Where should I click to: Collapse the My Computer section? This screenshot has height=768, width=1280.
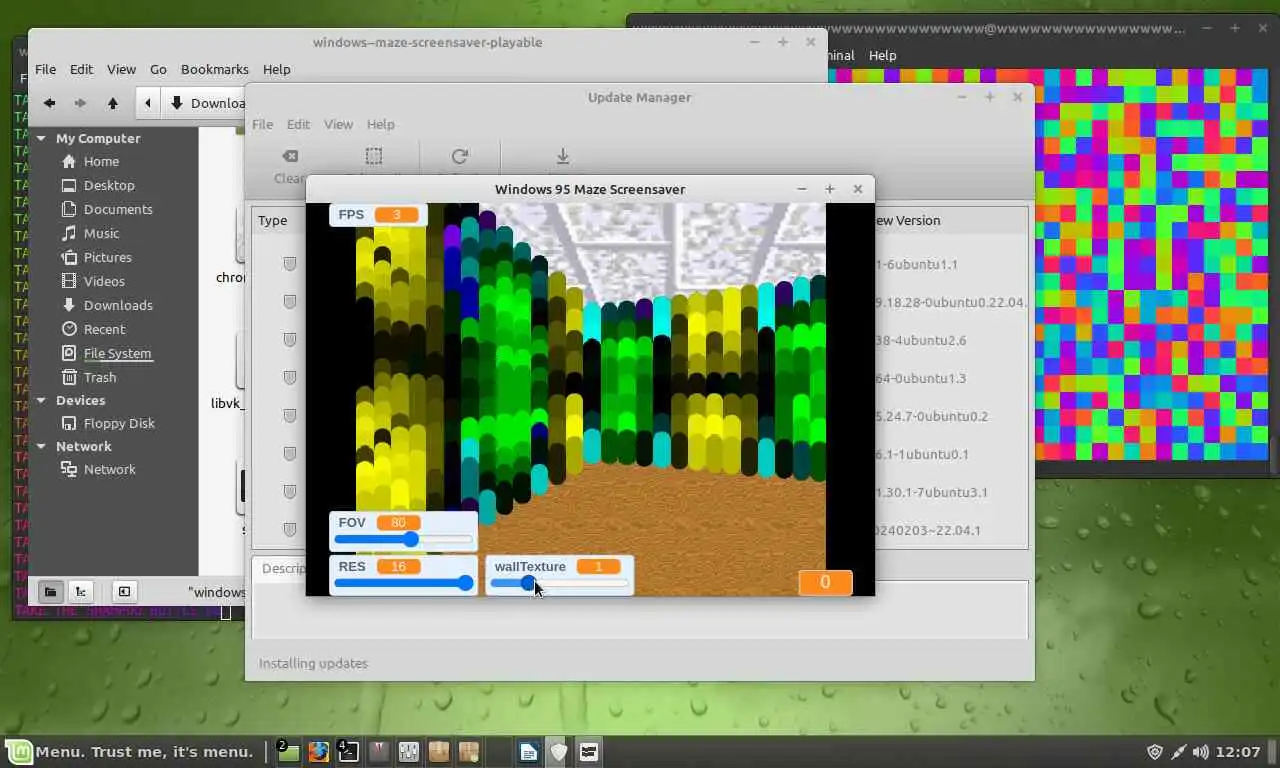[41, 138]
